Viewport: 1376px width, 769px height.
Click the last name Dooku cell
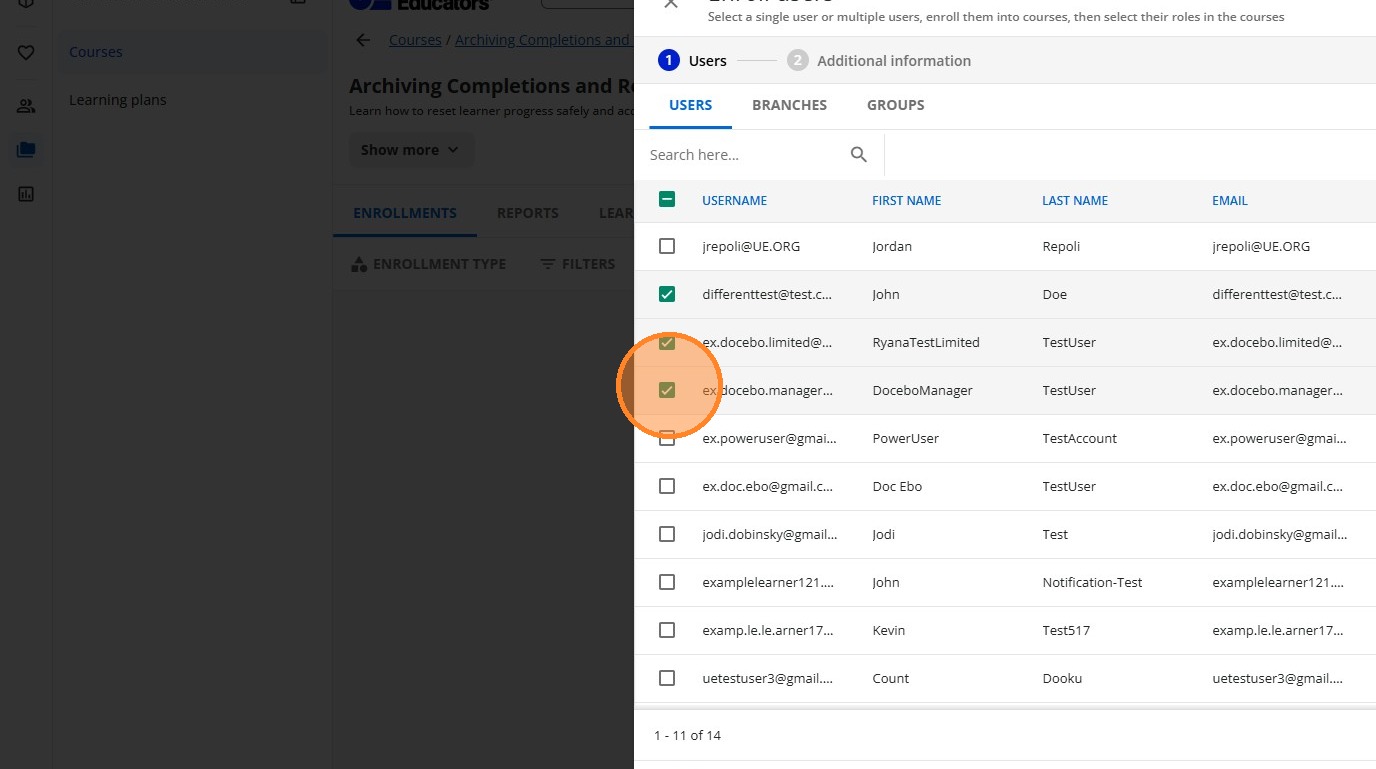(x=1062, y=678)
